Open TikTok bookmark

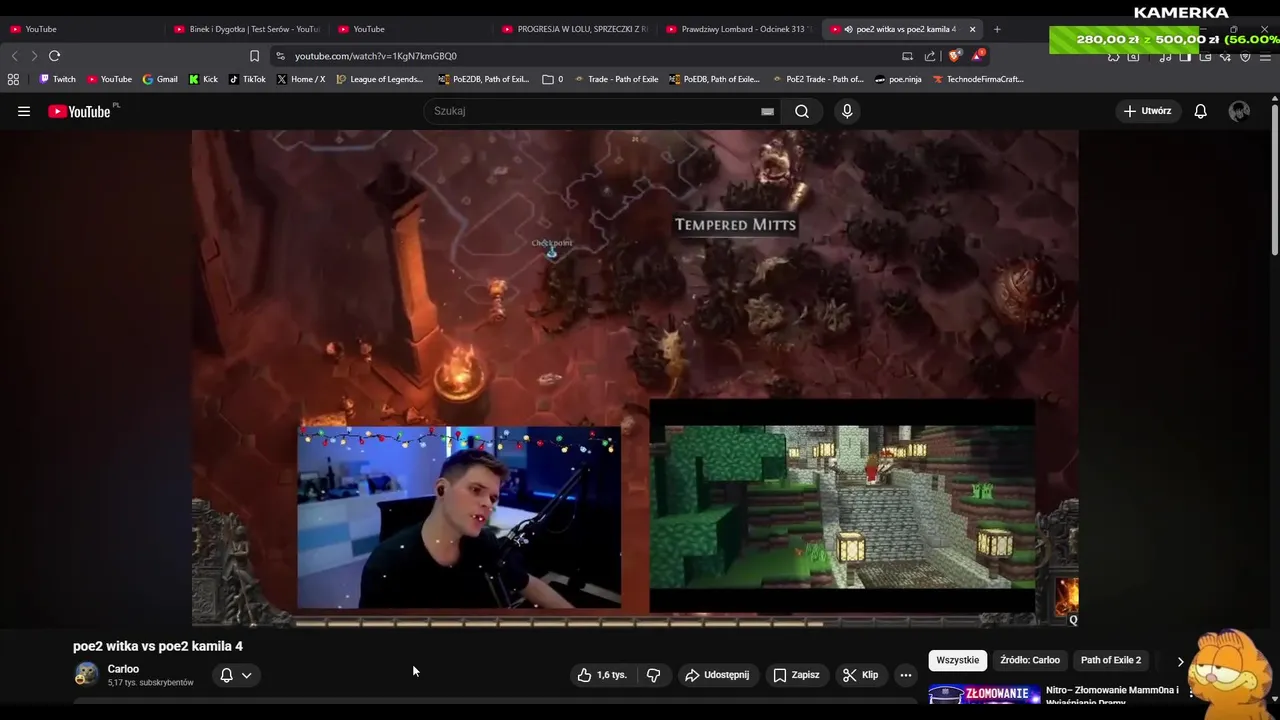coord(247,79)
